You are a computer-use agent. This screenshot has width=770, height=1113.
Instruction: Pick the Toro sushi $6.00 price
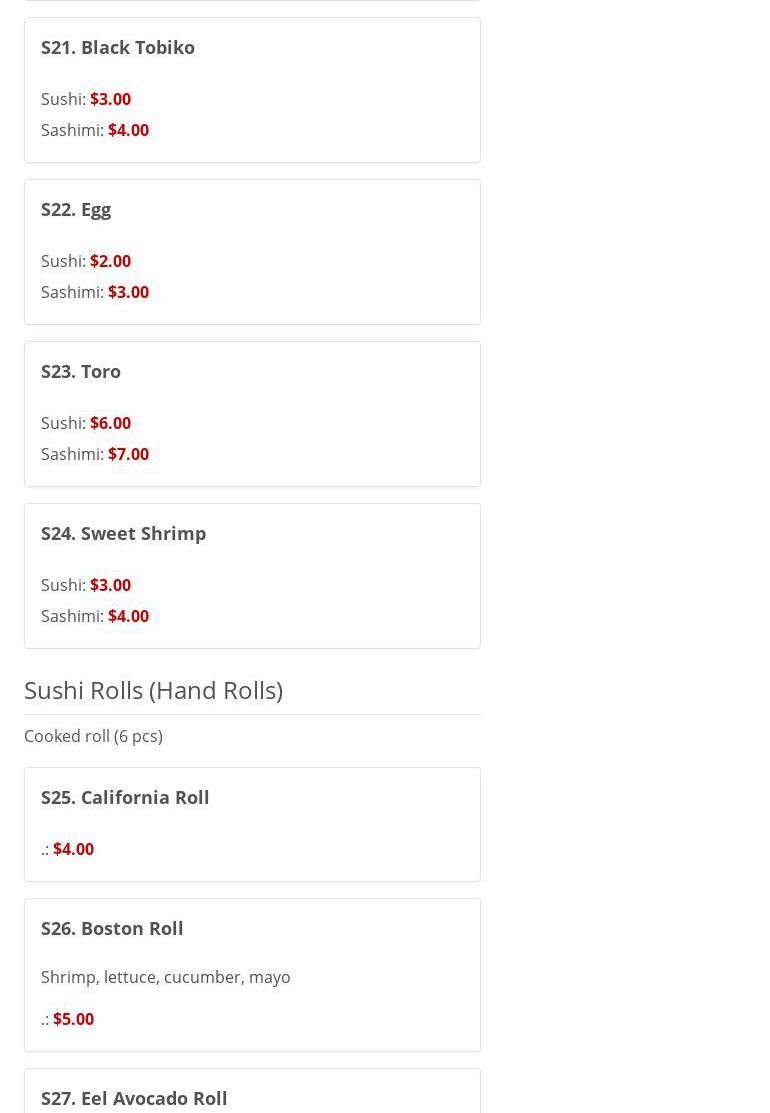[x=110, y=423]
